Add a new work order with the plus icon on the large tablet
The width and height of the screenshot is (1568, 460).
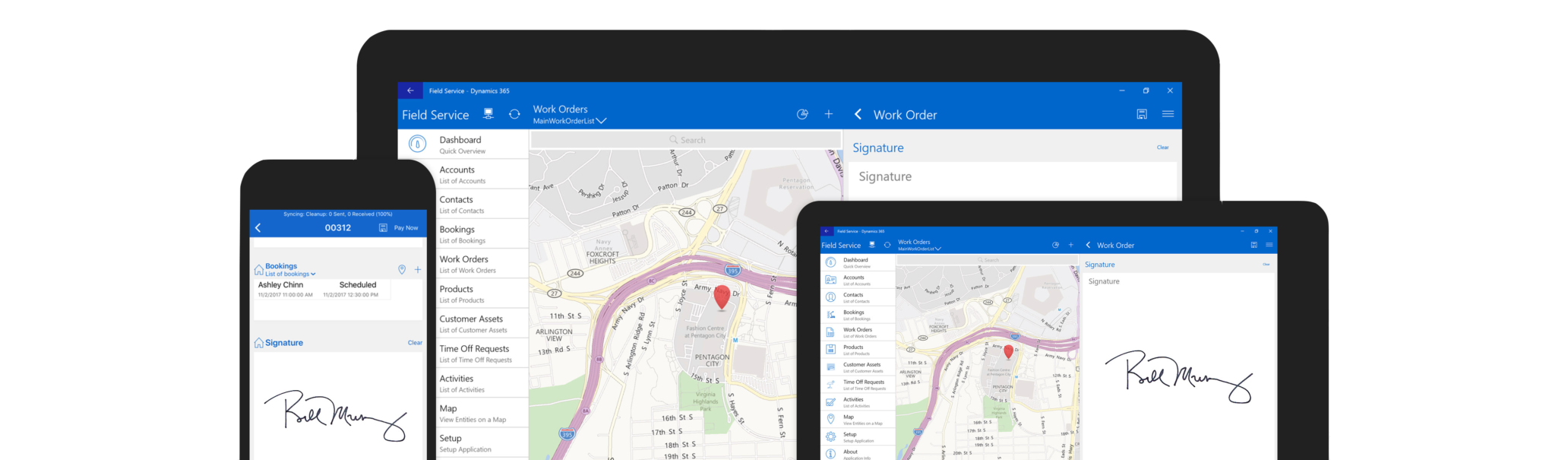pyautogui.click(x=829, y=114)
